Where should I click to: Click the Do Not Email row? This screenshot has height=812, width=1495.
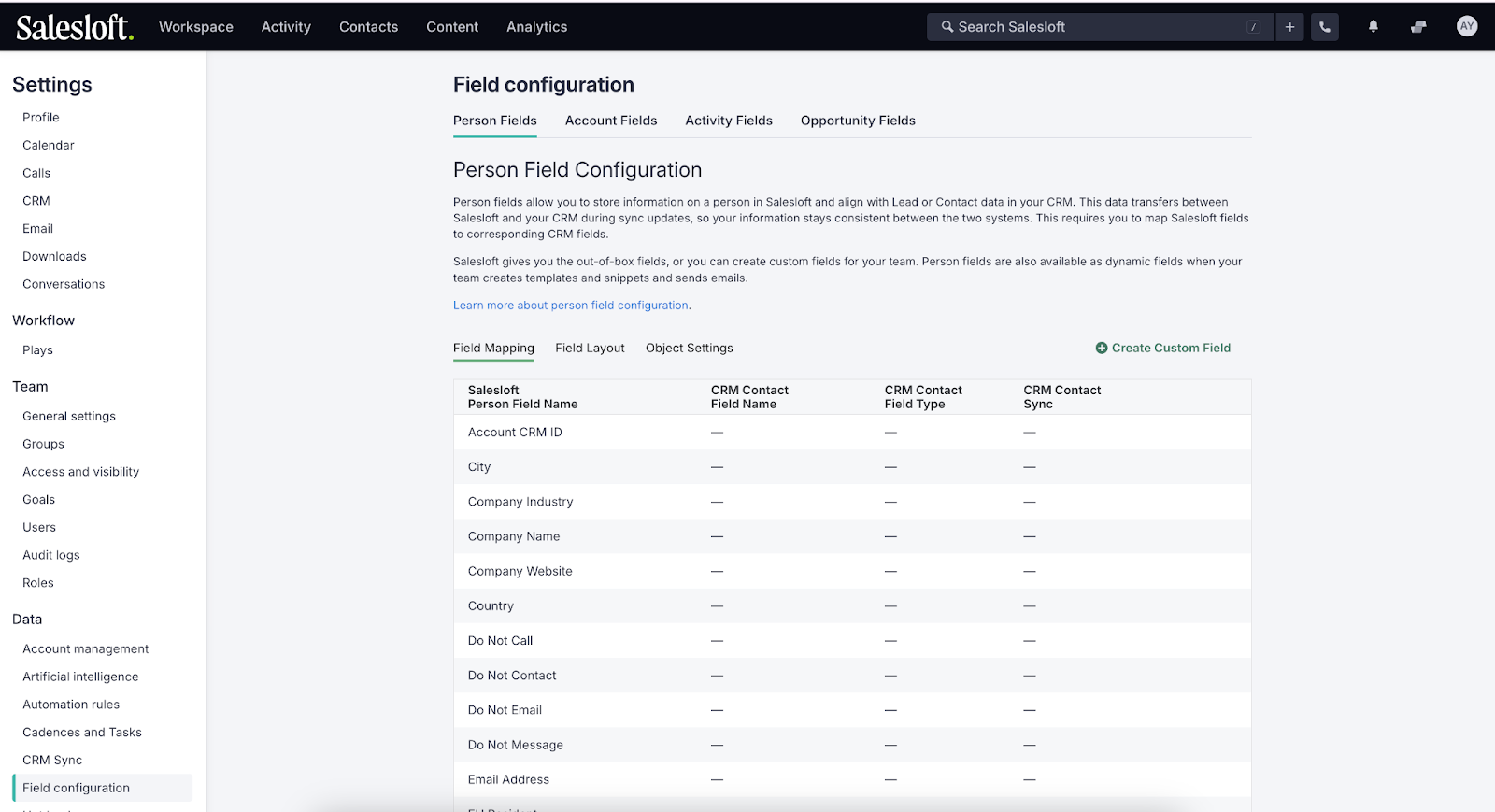tap(852, 710)
